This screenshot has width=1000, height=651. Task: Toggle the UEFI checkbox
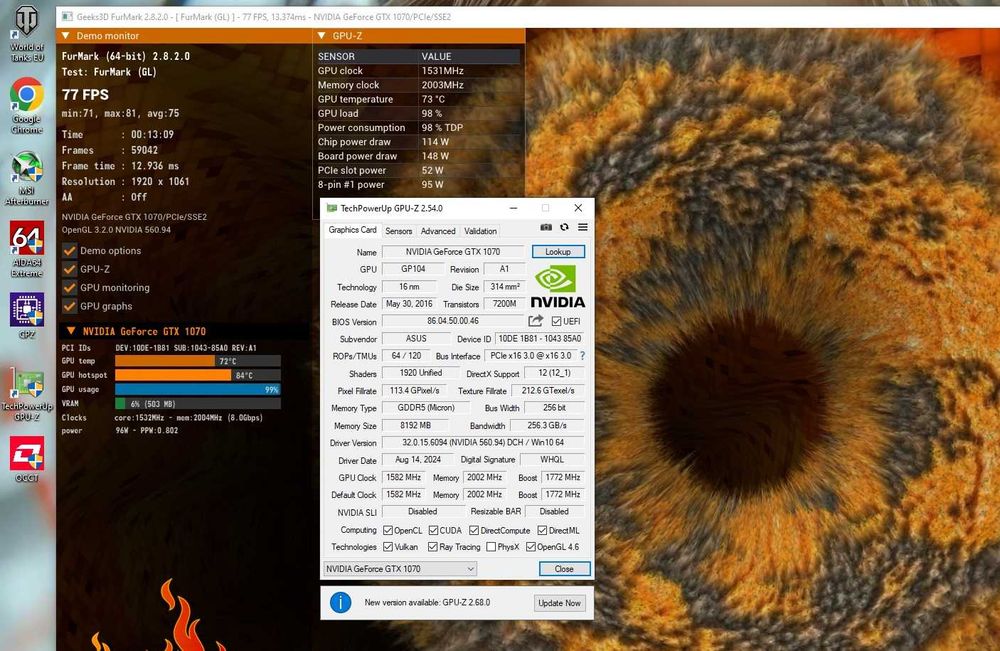coord(556,321)
